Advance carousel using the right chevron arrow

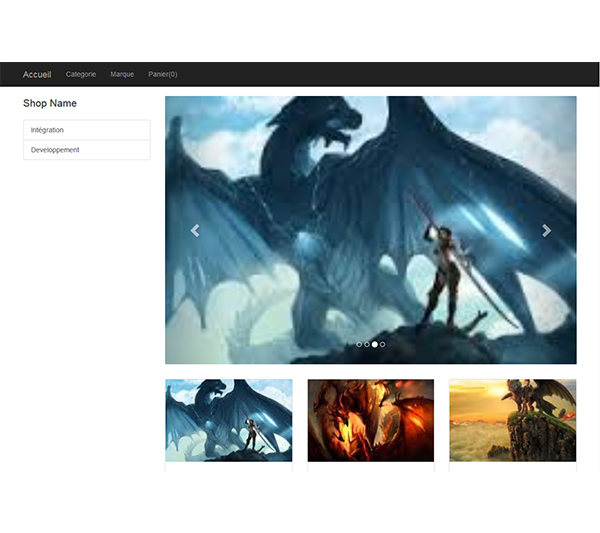[x=546, y=231]
